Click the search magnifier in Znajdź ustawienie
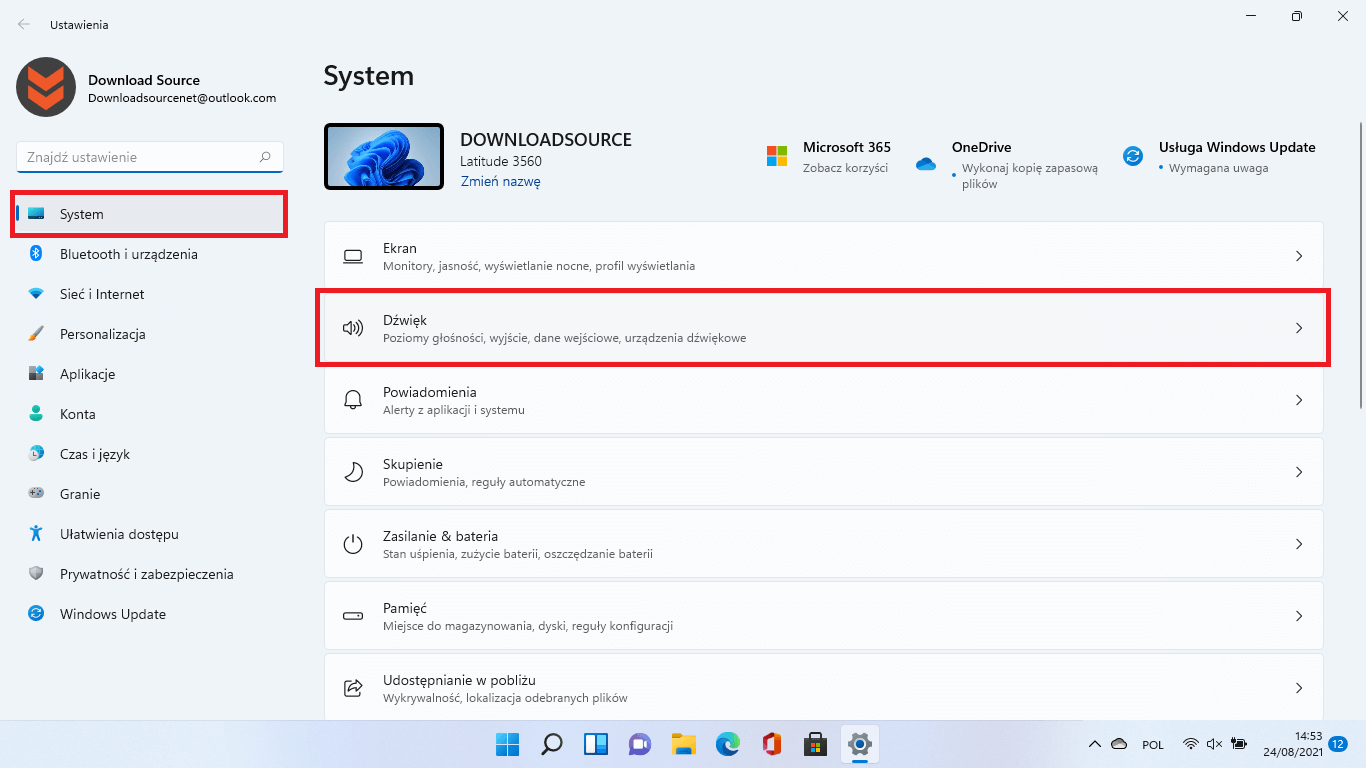 pos(265,157)
